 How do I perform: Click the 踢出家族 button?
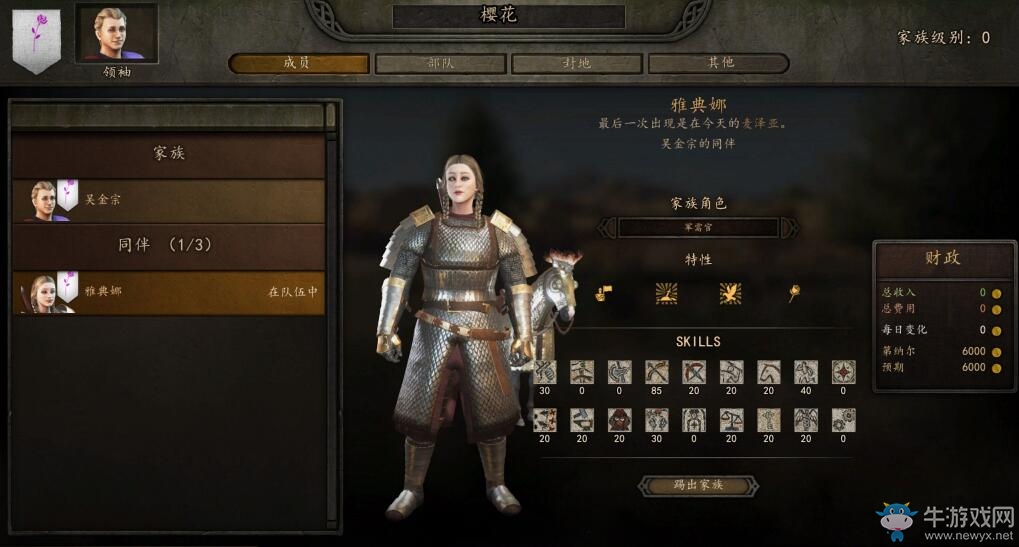(698, 485)
